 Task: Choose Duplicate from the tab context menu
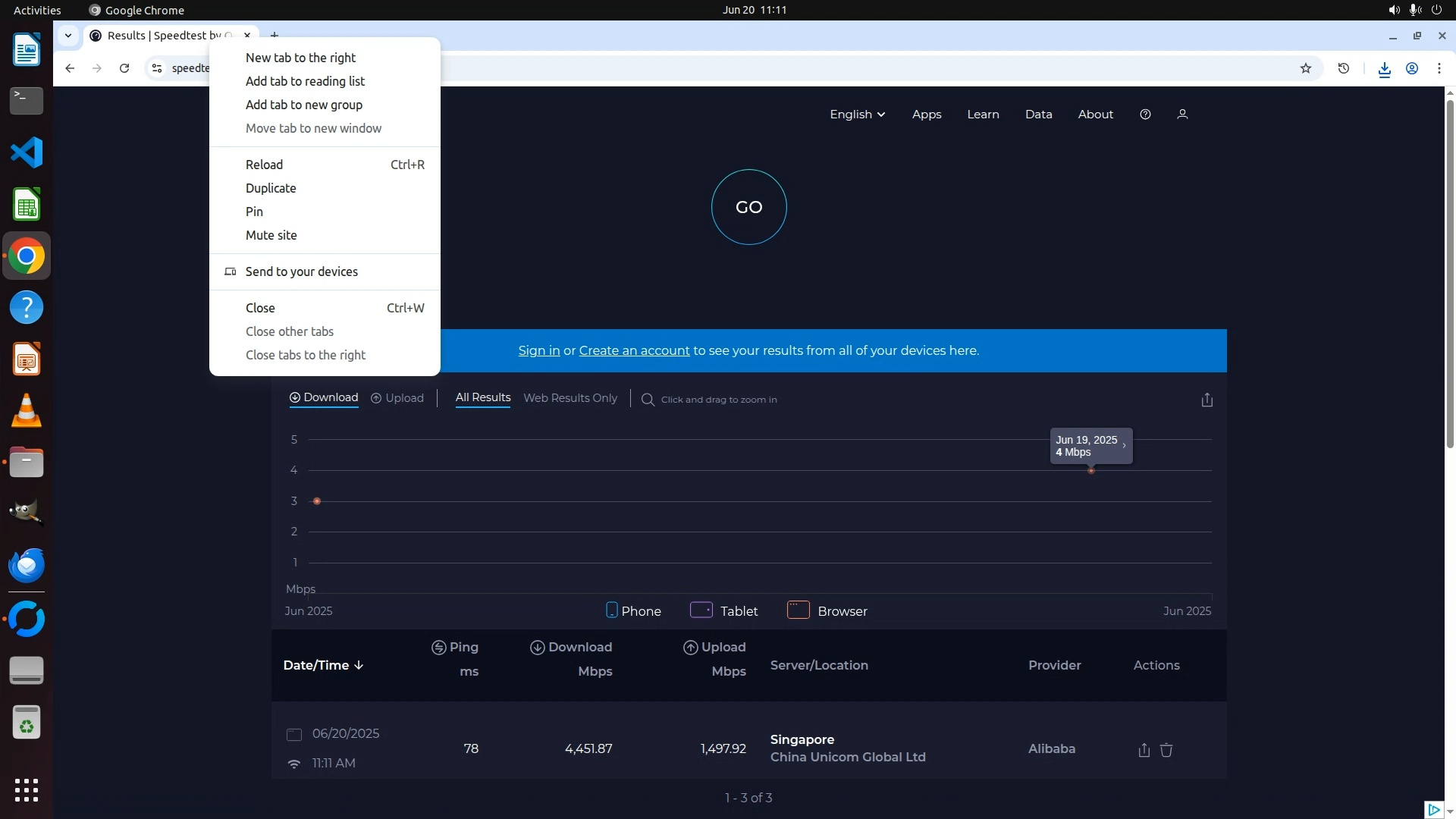pyautogui.click(x=271, y=188)
